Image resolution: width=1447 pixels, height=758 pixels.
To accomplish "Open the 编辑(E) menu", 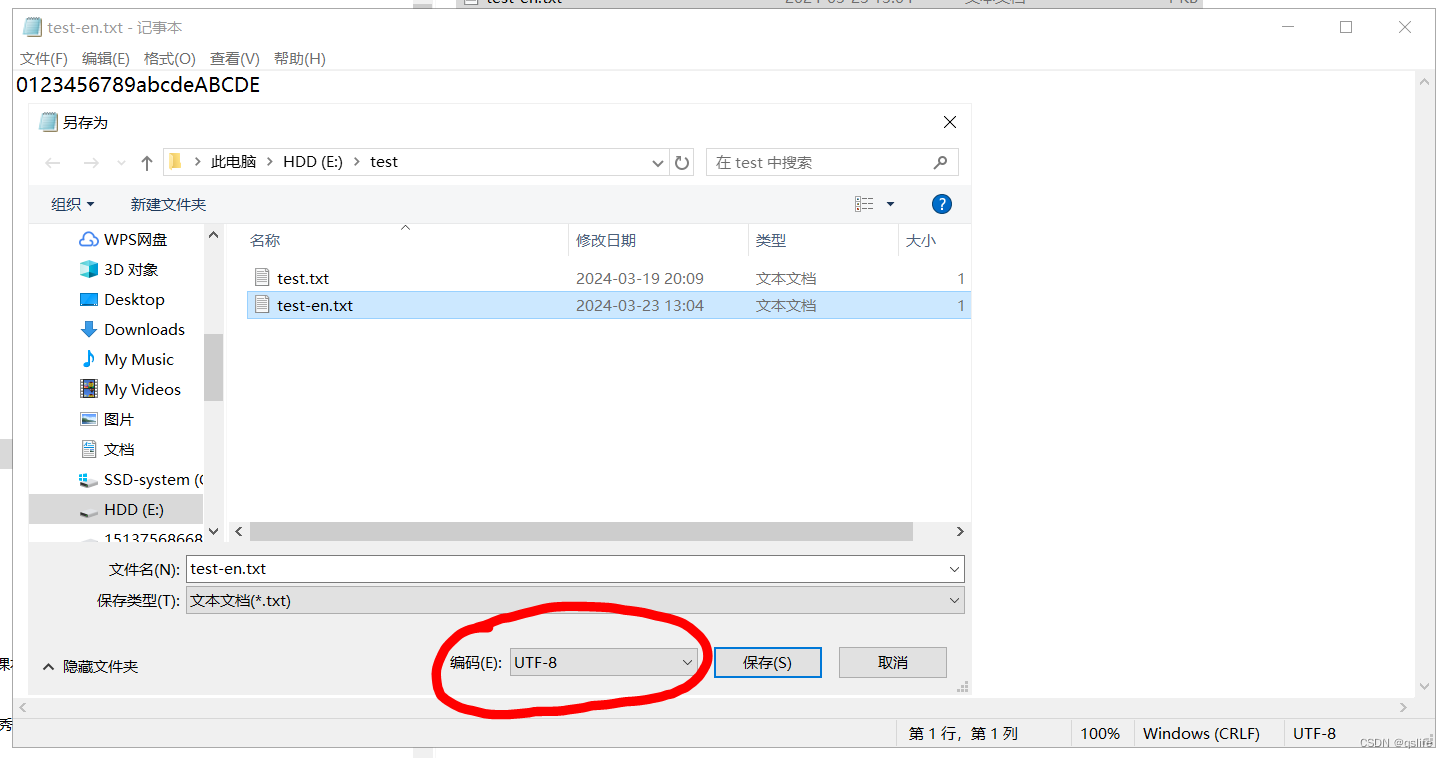I will (x=106, y=59).
